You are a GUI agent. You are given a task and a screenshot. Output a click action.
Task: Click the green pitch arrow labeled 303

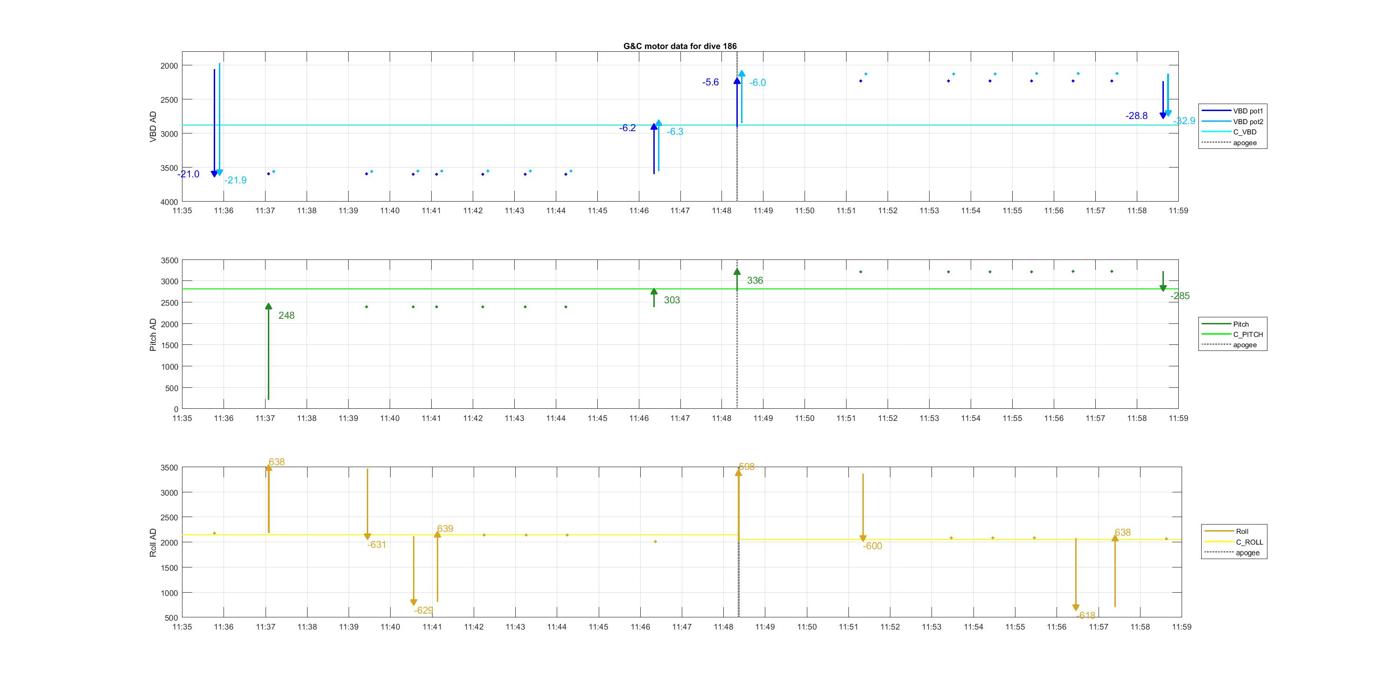[x=654, y=297]
